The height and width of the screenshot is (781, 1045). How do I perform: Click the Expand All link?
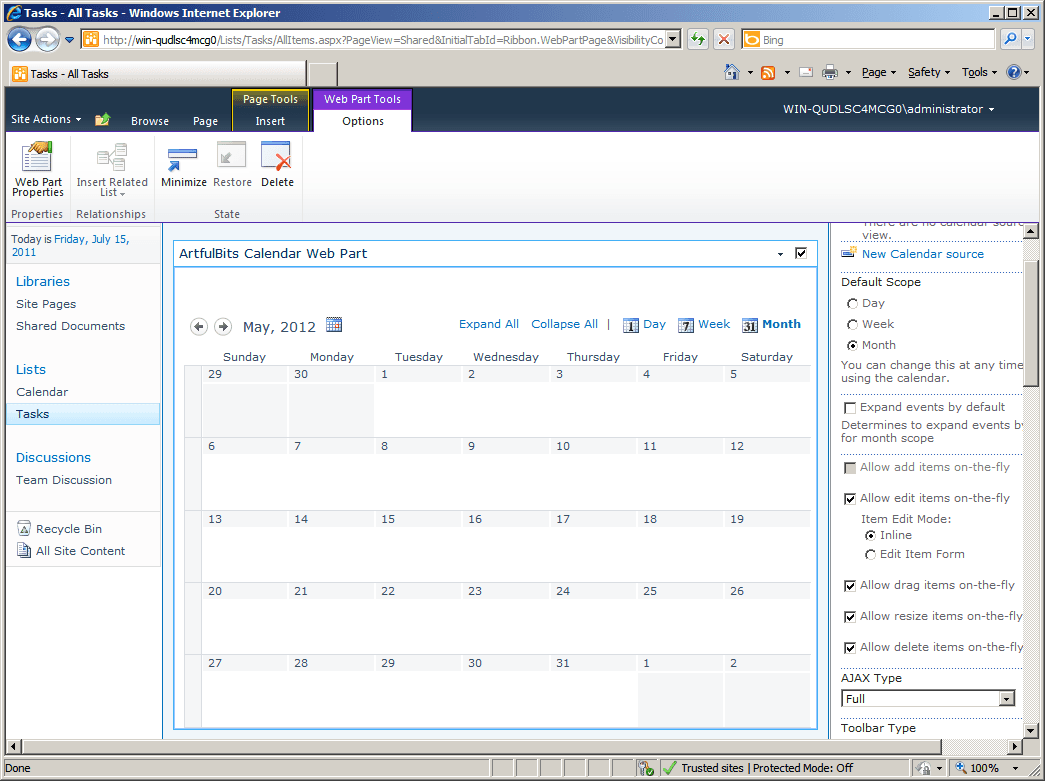pos(489,324)
